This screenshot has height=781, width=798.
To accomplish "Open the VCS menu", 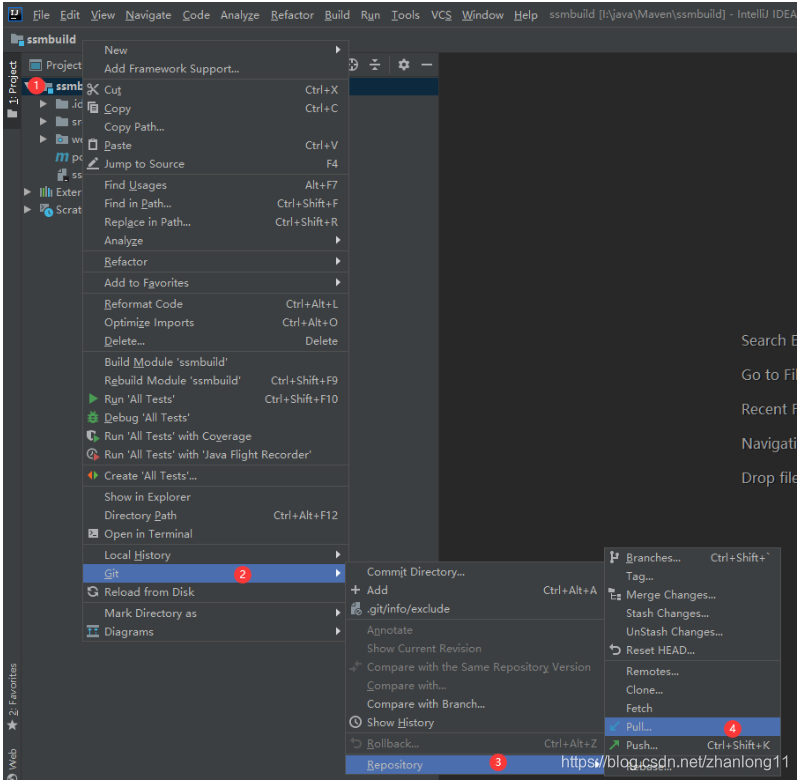I will click(x=441, y=15).
